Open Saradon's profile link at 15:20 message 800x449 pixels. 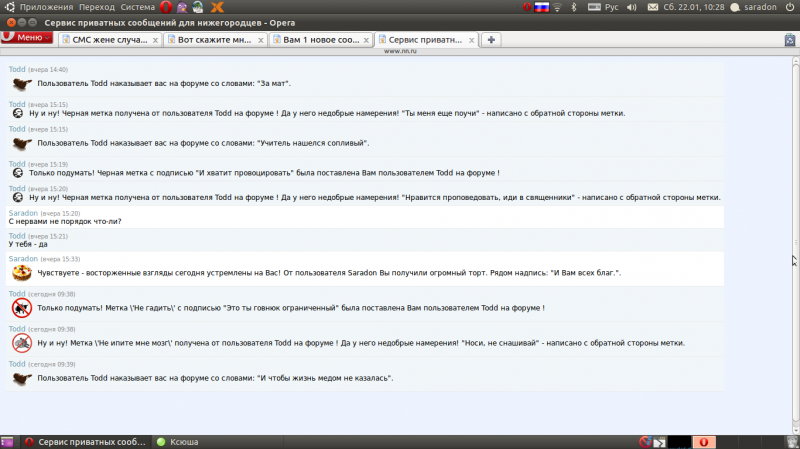[x=23, y=212]
